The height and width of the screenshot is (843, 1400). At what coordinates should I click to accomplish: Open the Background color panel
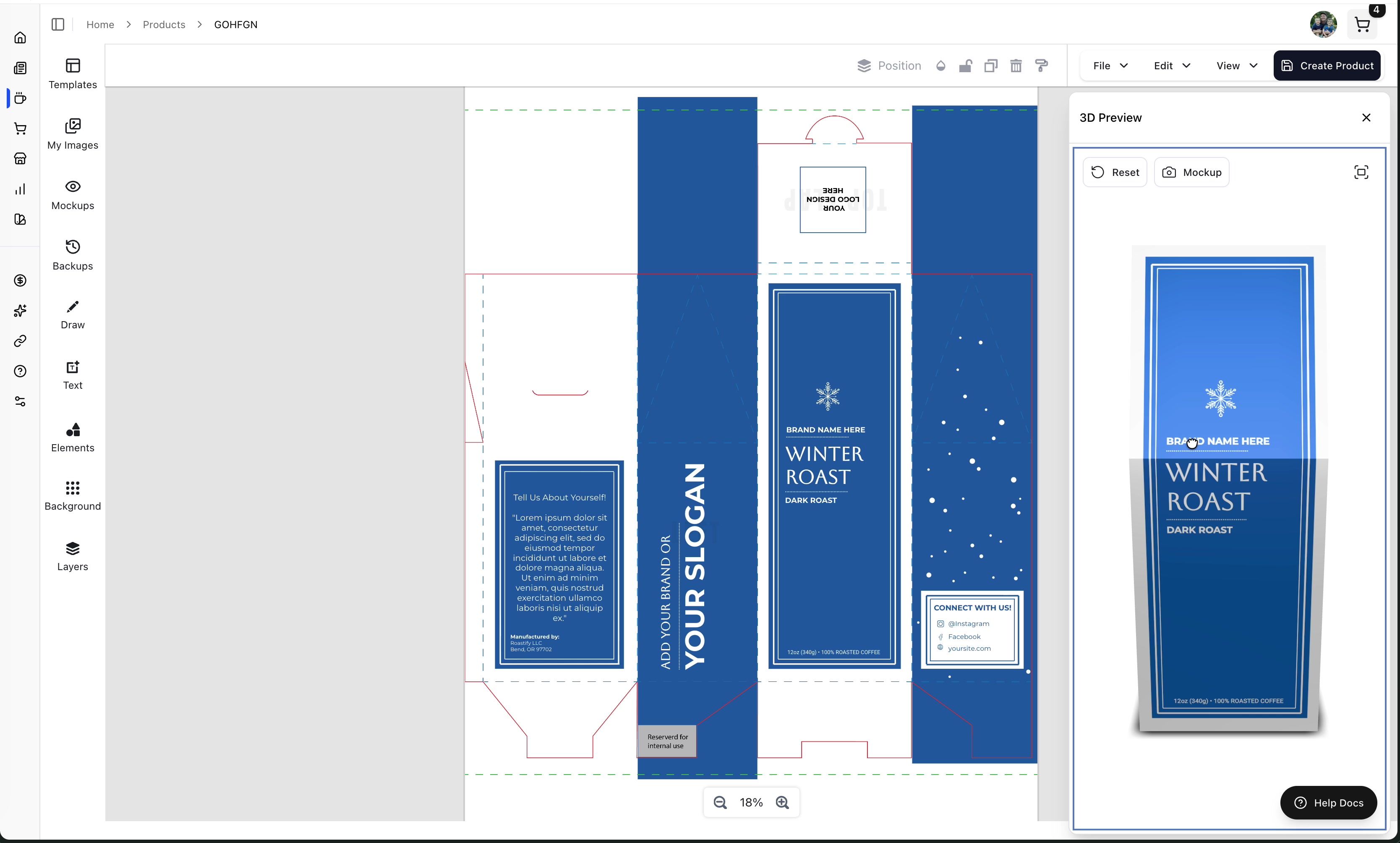click(x=73, y=495)
